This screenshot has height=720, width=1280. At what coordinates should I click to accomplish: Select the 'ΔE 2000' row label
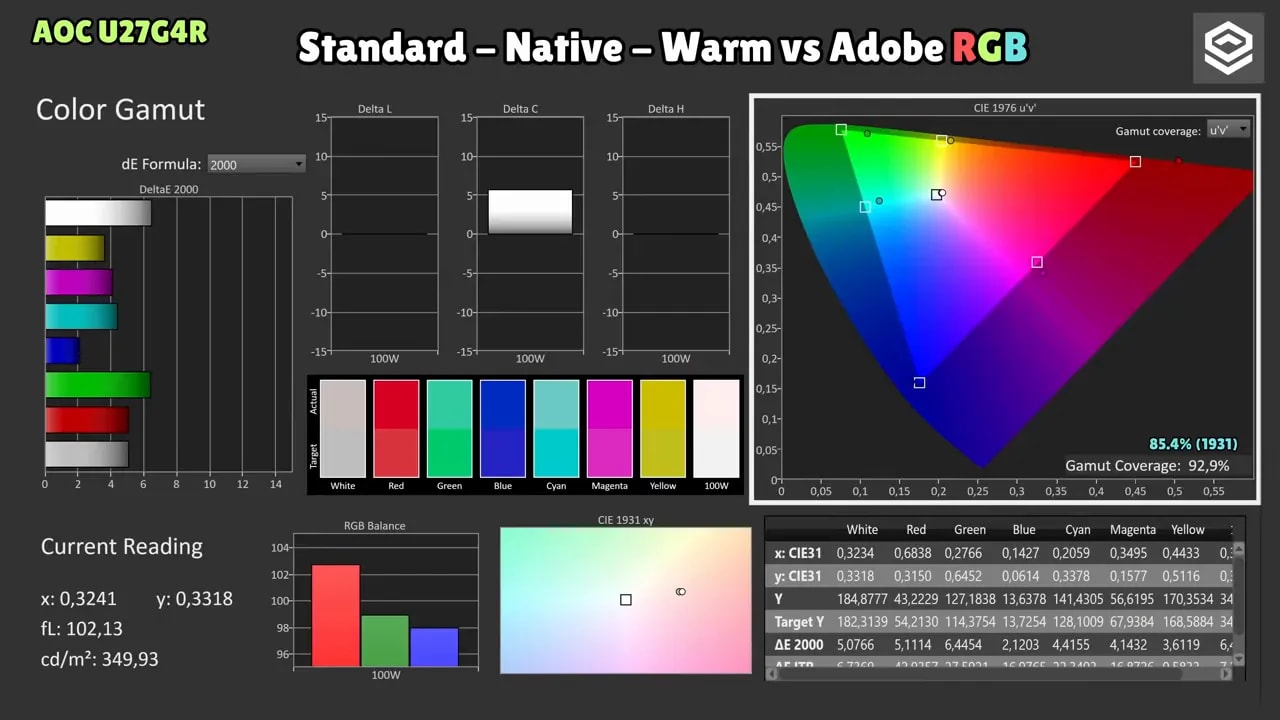799,645
